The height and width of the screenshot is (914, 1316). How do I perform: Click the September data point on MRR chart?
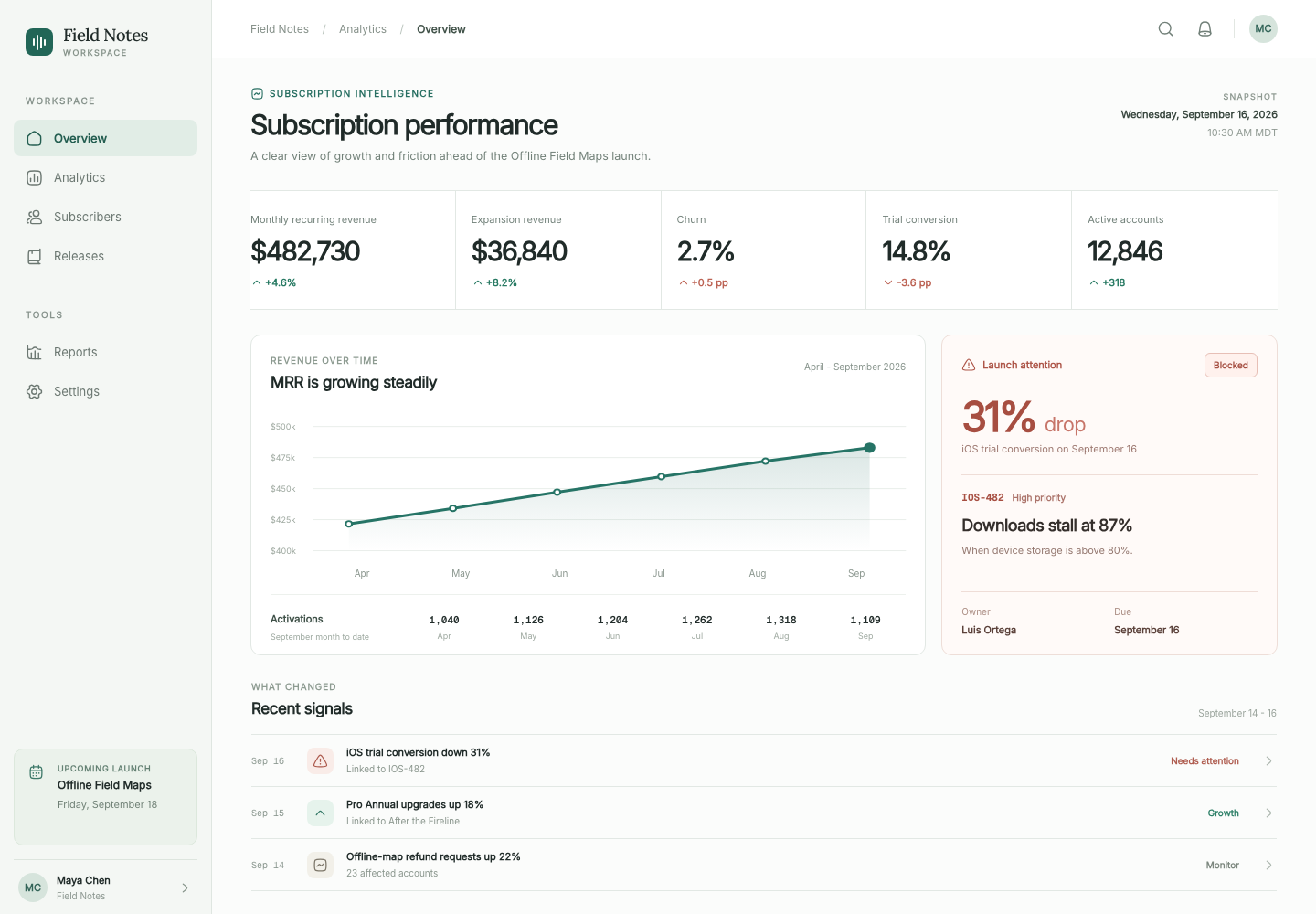click(x=870, y=448)
